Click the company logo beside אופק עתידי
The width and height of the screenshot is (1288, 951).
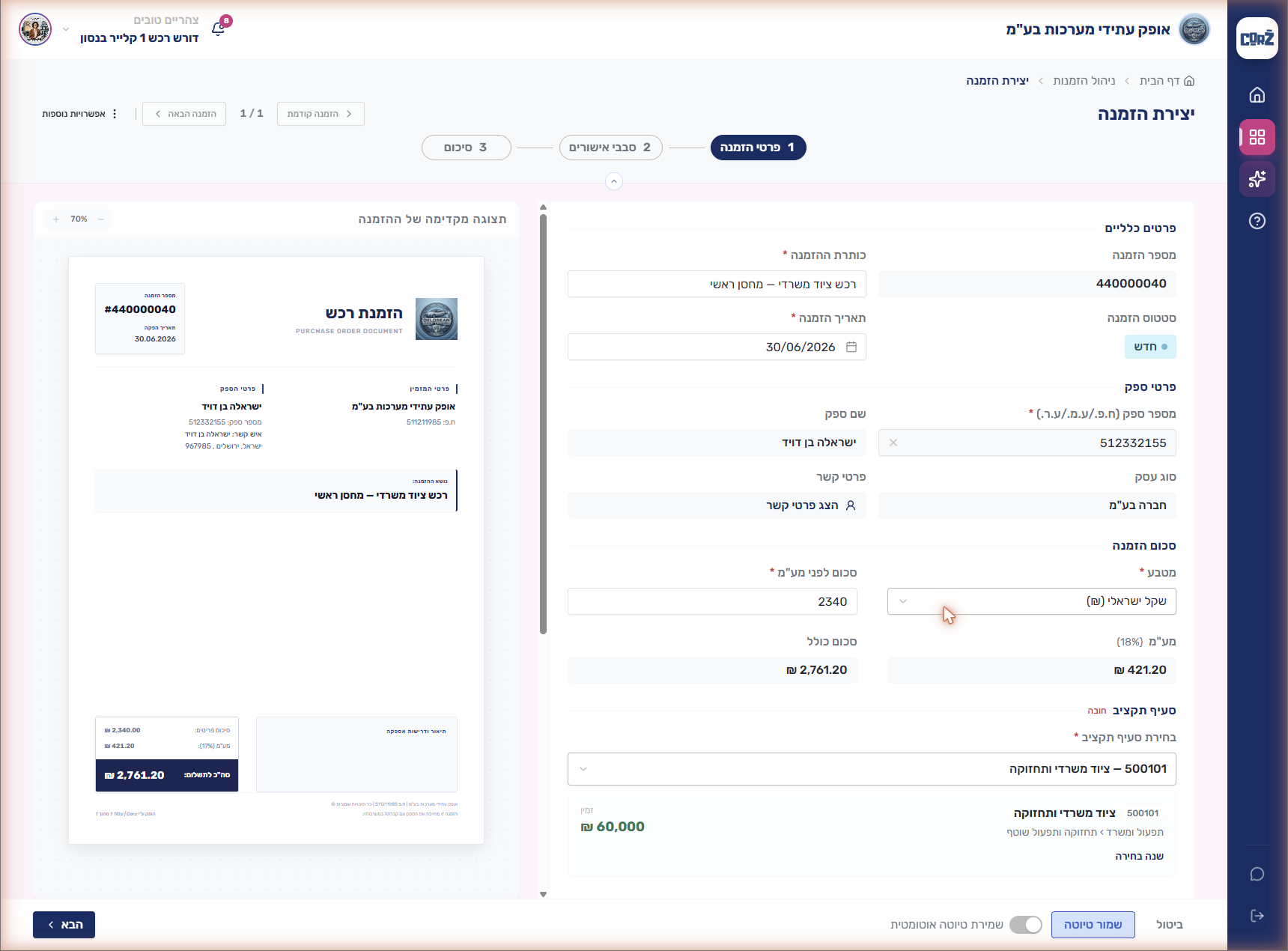(x=1194, y=29)
